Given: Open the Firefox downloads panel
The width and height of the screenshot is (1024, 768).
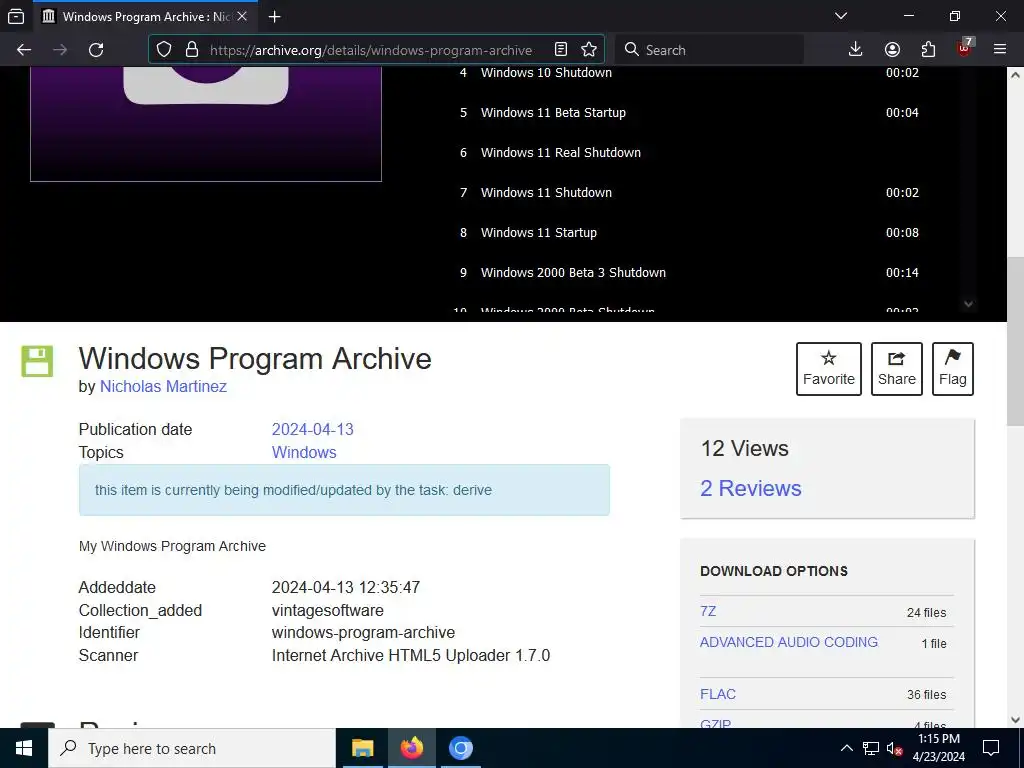Looking at the screenshot, I should point(856,50).
